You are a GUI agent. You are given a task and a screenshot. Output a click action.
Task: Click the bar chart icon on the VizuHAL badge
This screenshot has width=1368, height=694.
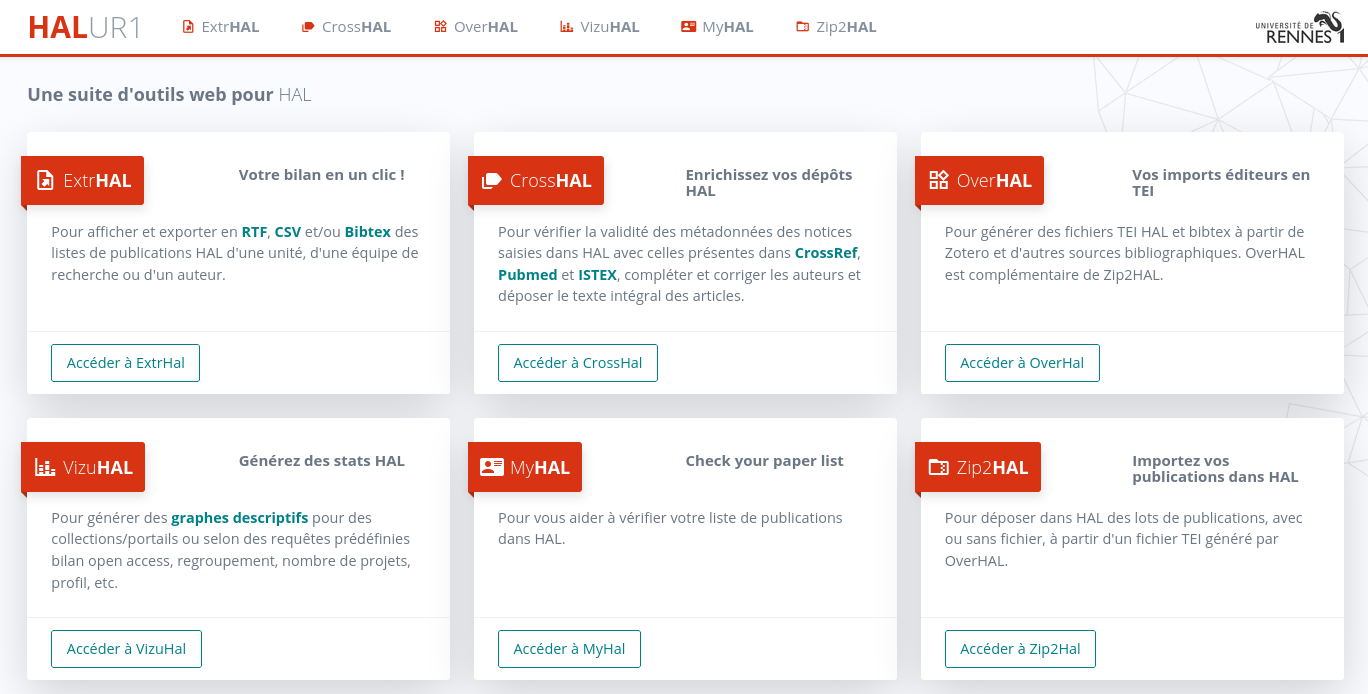point(45,467)
